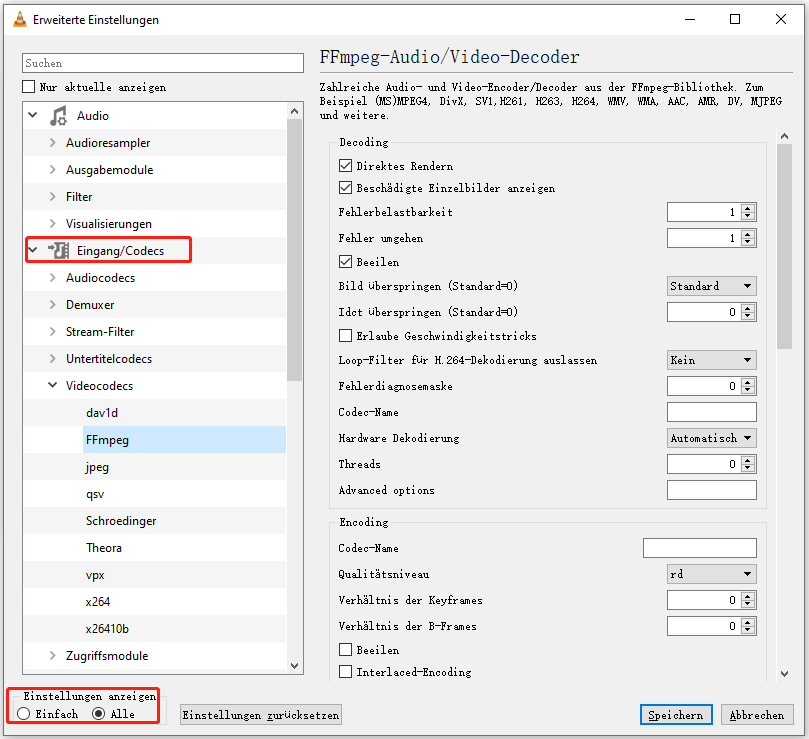
Task: Uncheck Beeilen in Decoding section
Action: pos(345,262)
